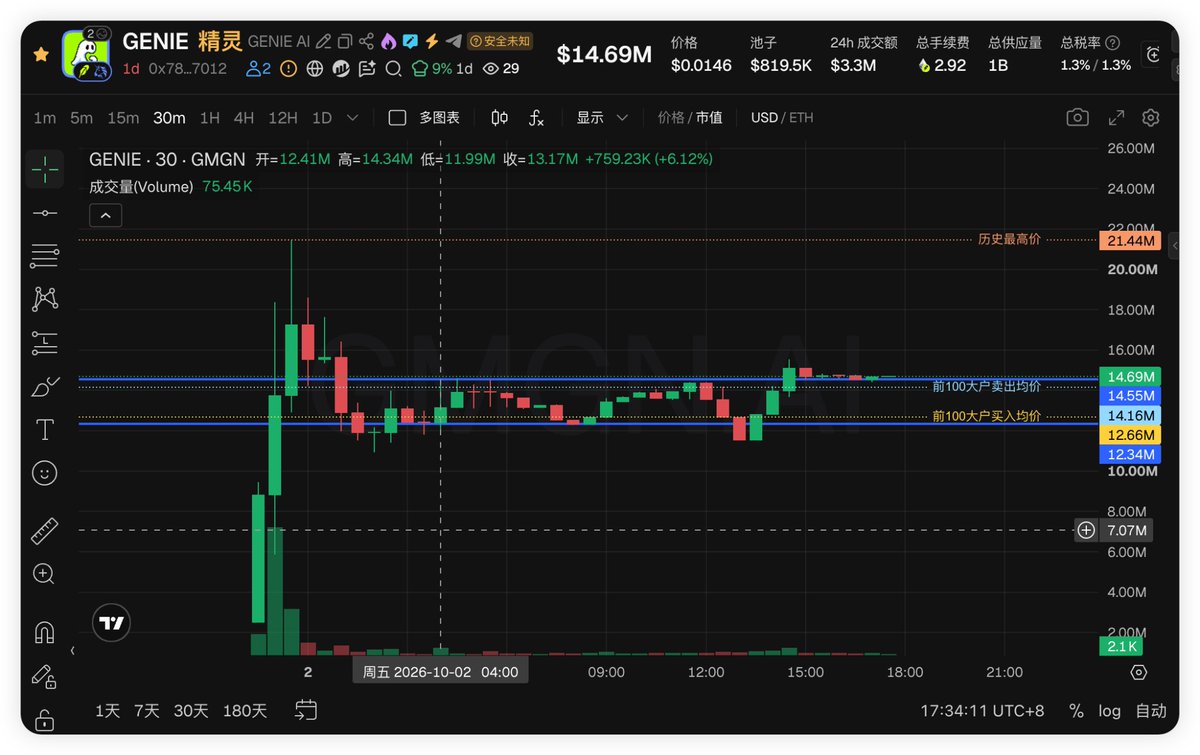The height and width of the screenshot is (755, 1200).
Task: Open the blue chat message icon
Action: click(x=410, y=41)
